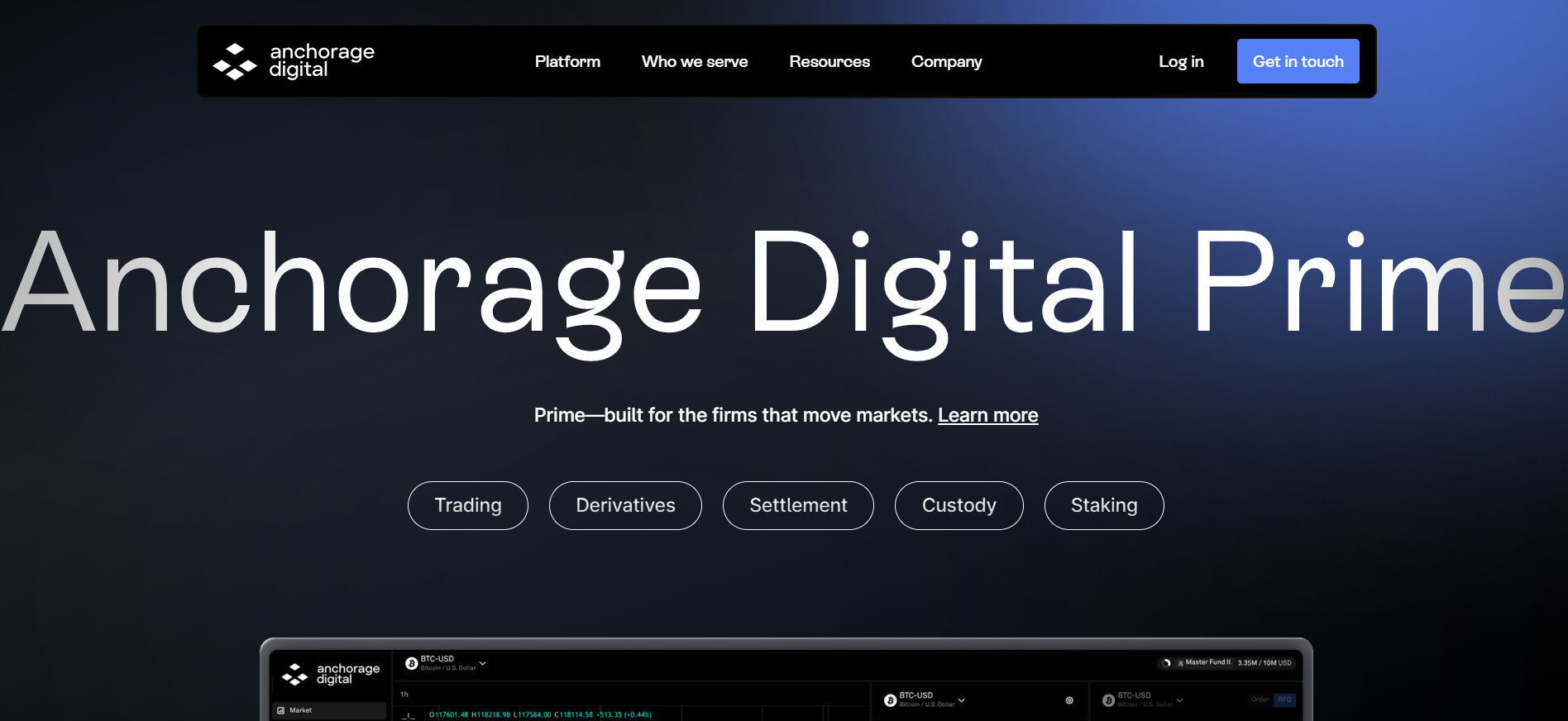Screen dimensions: 1568x721
Task: Select the Derivatives pill
Action: pos(625,505)
